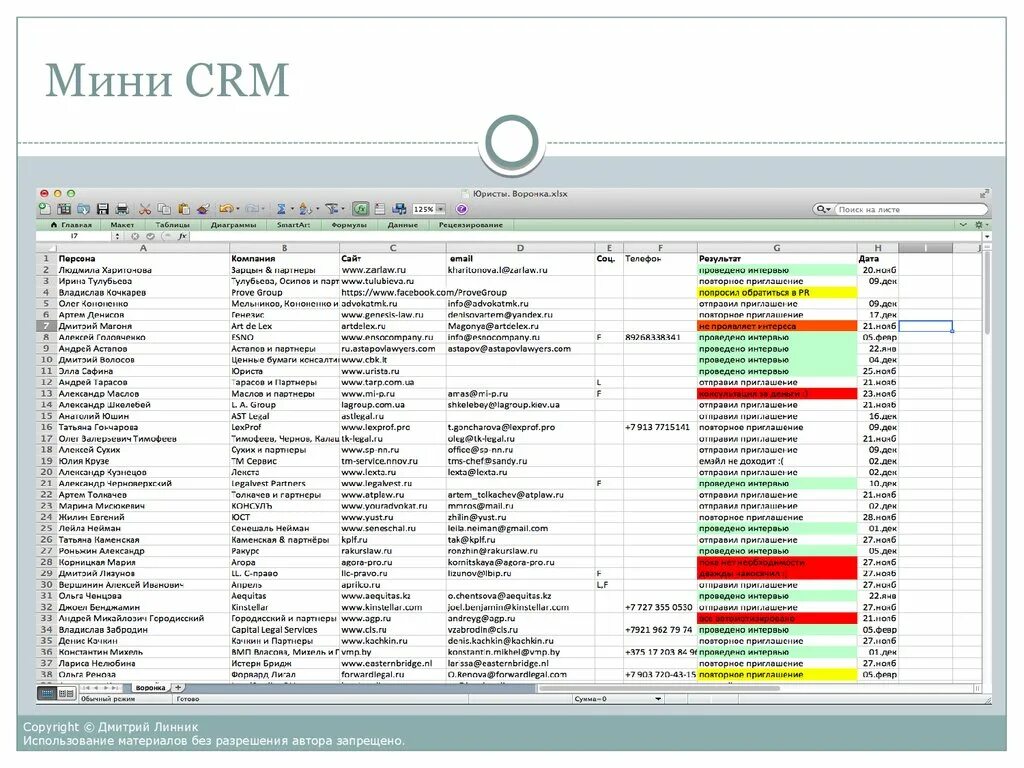Copy selection with the Copy icon
The image size is (1024, 768).
tap(164, 209)
